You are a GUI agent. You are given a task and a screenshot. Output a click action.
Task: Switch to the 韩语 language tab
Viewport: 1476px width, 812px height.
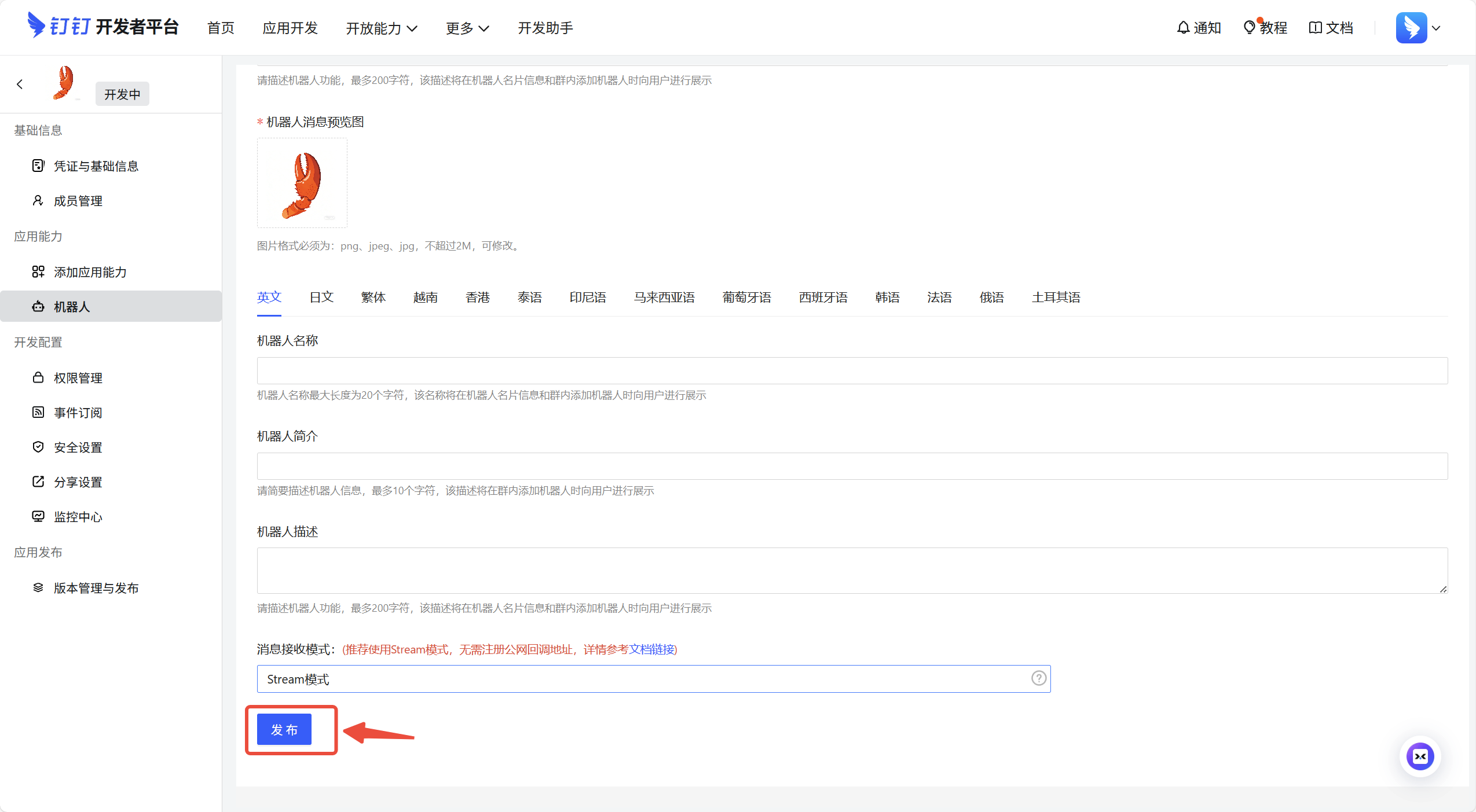[x=887, y=297]
